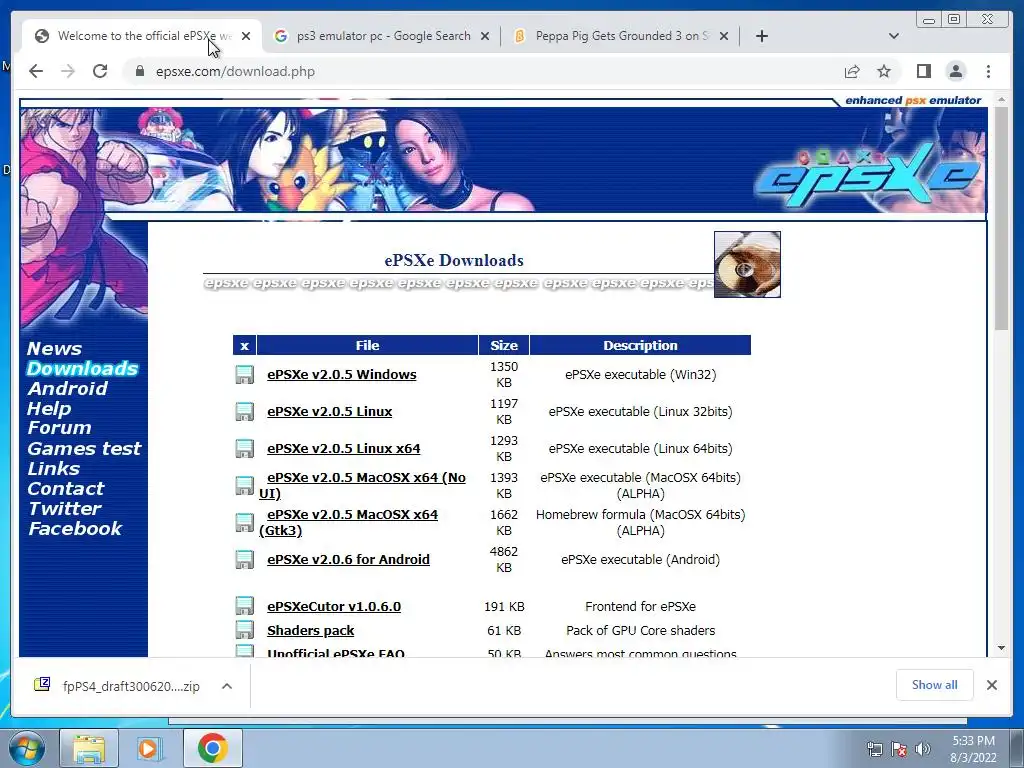Screen dimensions: 1024x768
Task: Download ePSXe v2.0.5 Linux x64
Action: pyautogui.click(x=344, y=449)
